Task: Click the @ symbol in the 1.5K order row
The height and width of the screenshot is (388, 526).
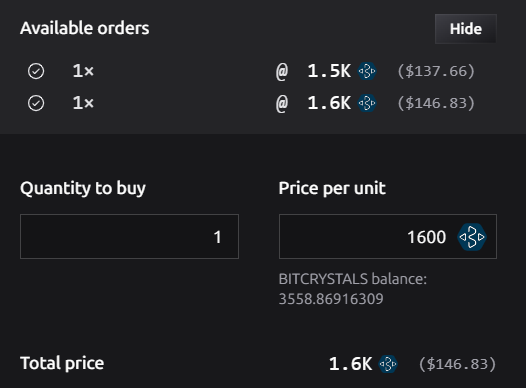Action: click(x=282, y=72)
